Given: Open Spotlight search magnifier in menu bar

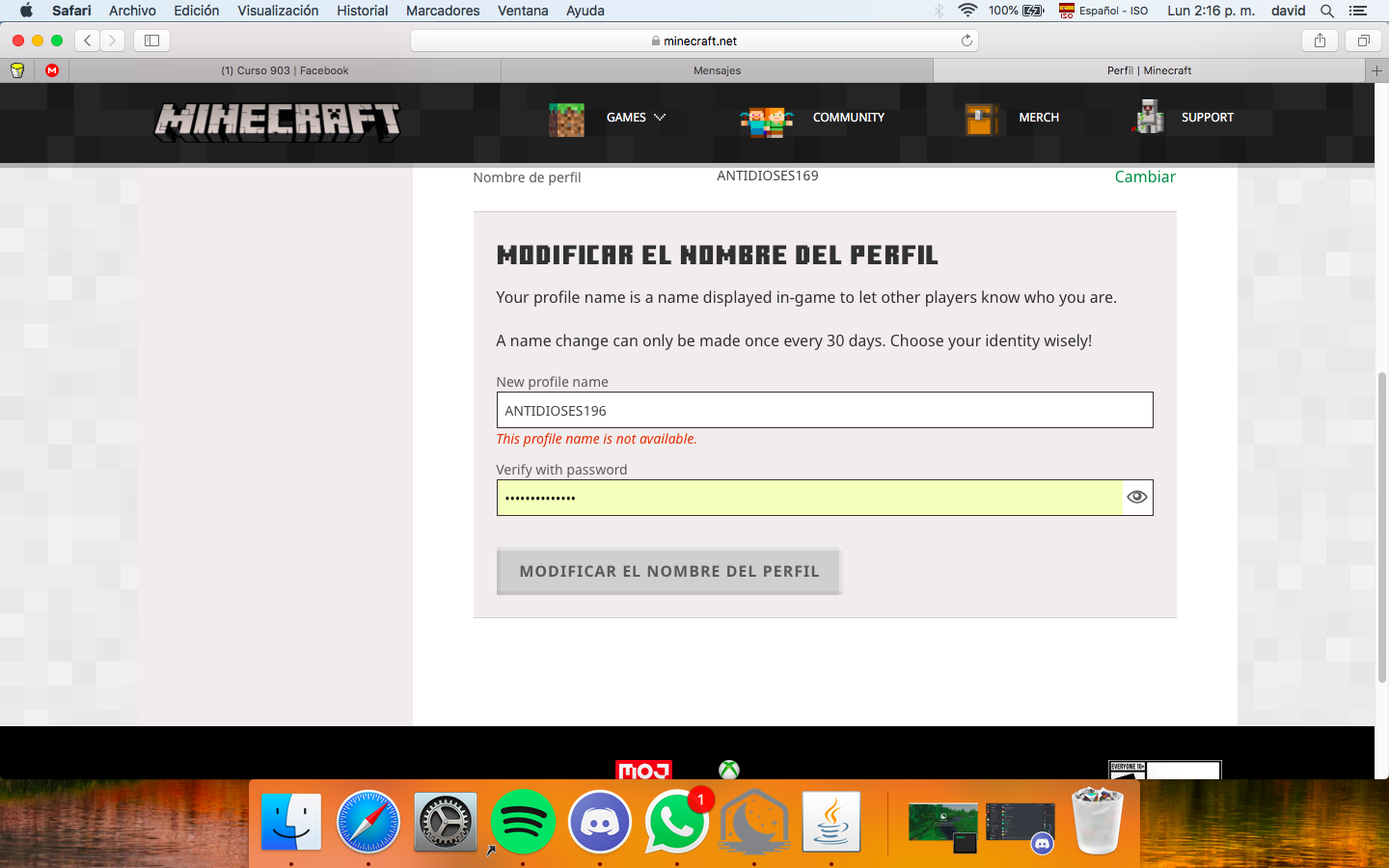Looking at the screenshot, I should point(1327,11).
